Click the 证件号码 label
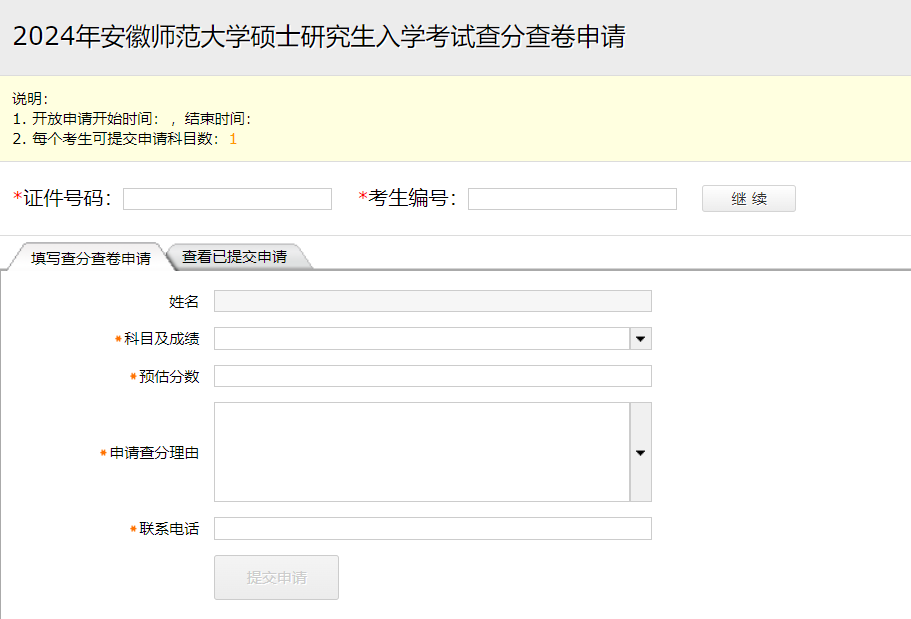911x619 pixels. (63, 198)
